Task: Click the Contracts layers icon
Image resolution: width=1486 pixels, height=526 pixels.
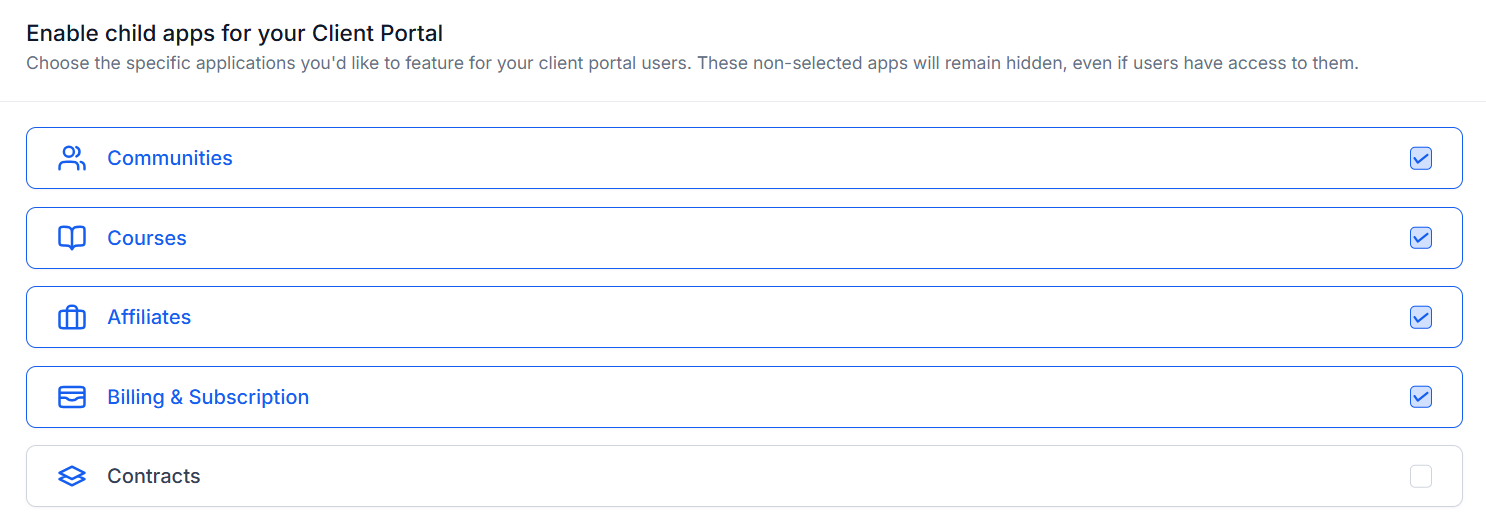Action: (72, 476)
